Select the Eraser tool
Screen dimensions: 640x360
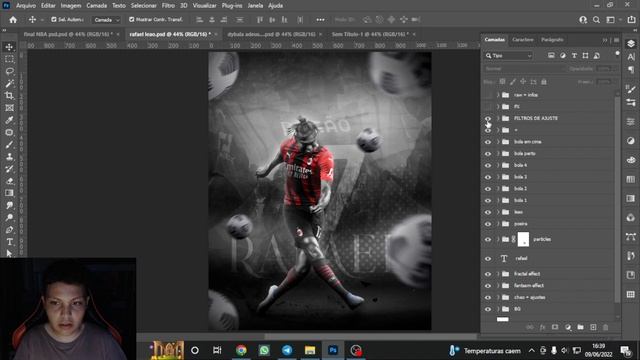point(9,181)
